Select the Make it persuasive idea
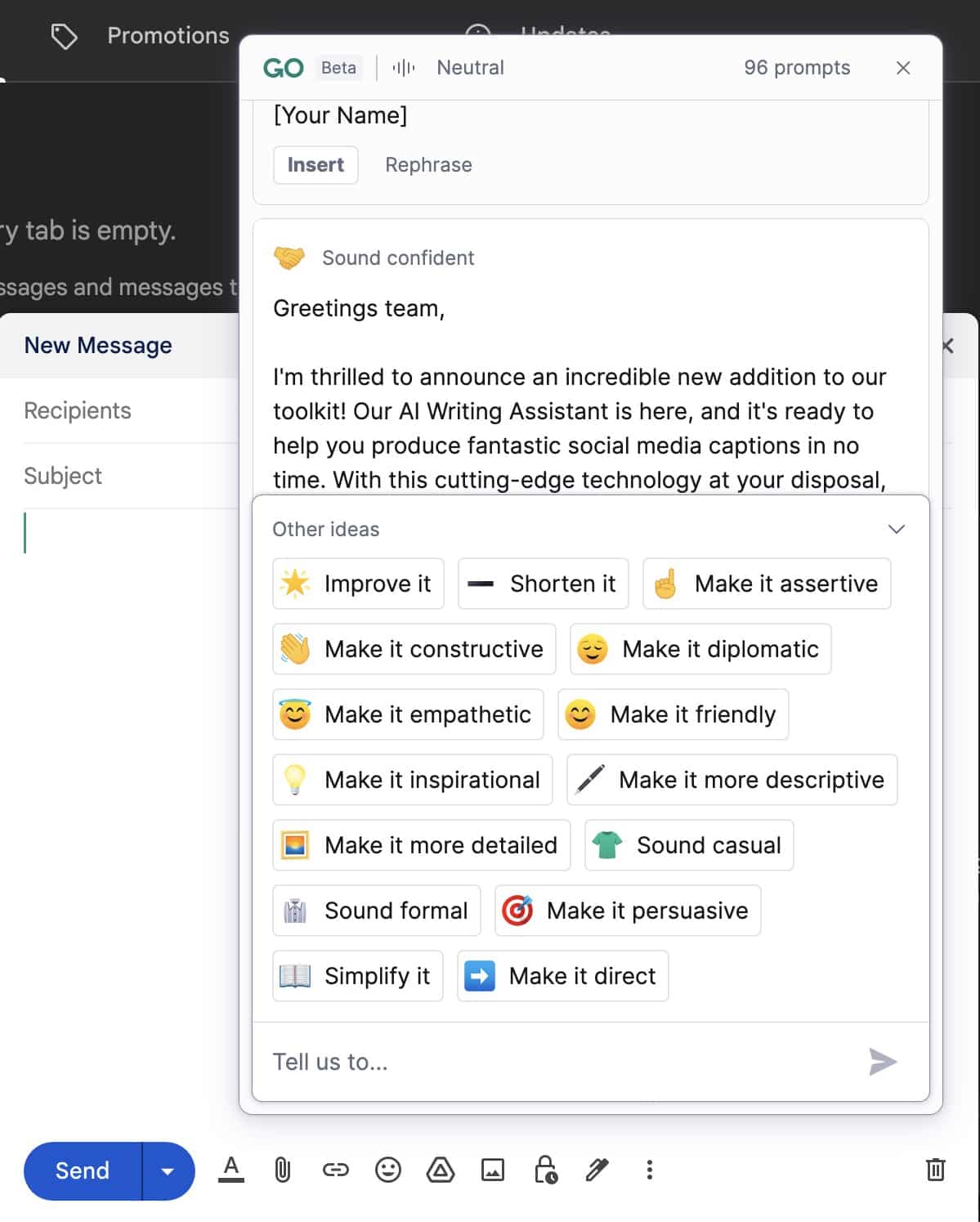This screenshot has width=980, height=1222. pos(628,911)
